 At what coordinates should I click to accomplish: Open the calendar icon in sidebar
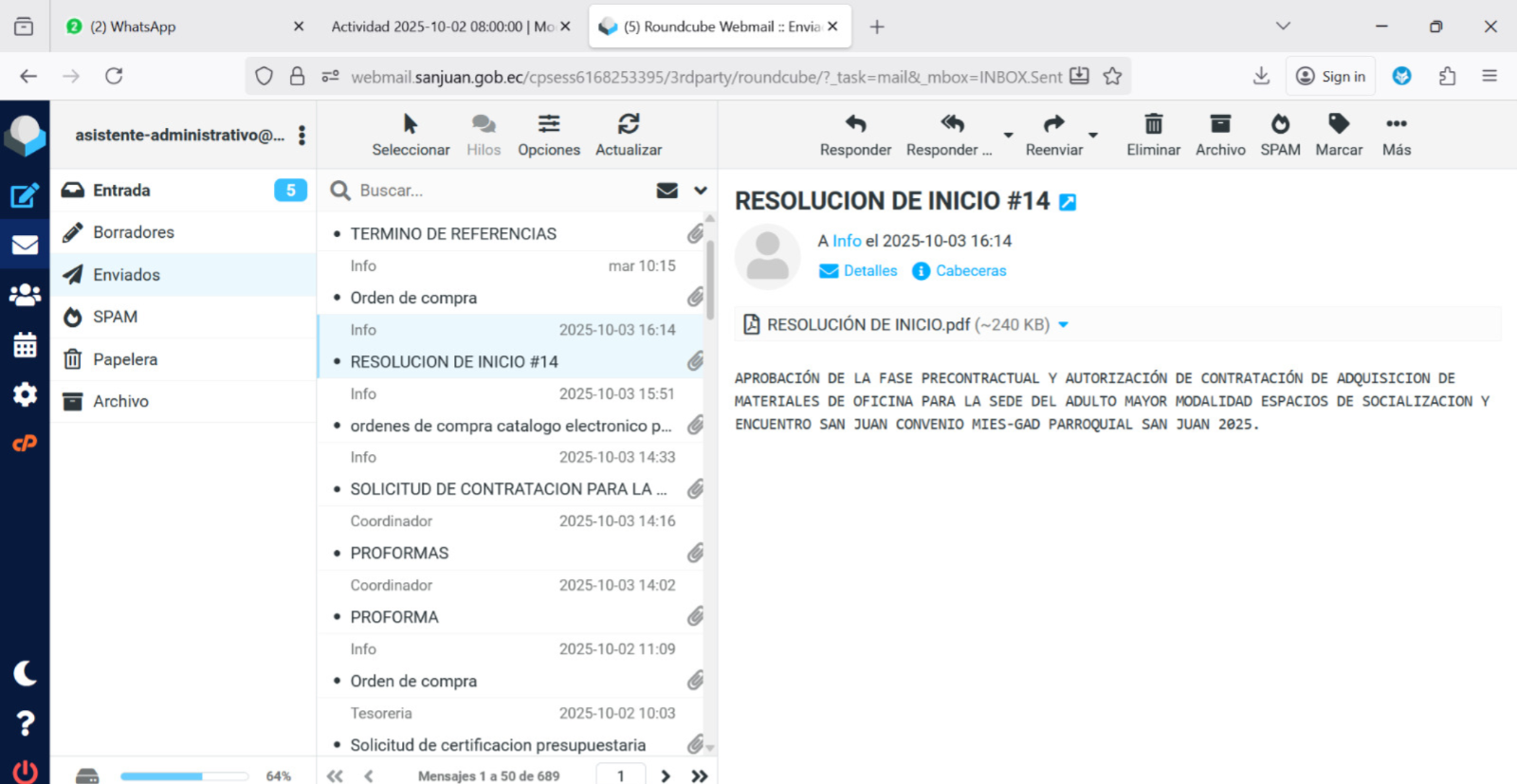(x=25, y=345)
